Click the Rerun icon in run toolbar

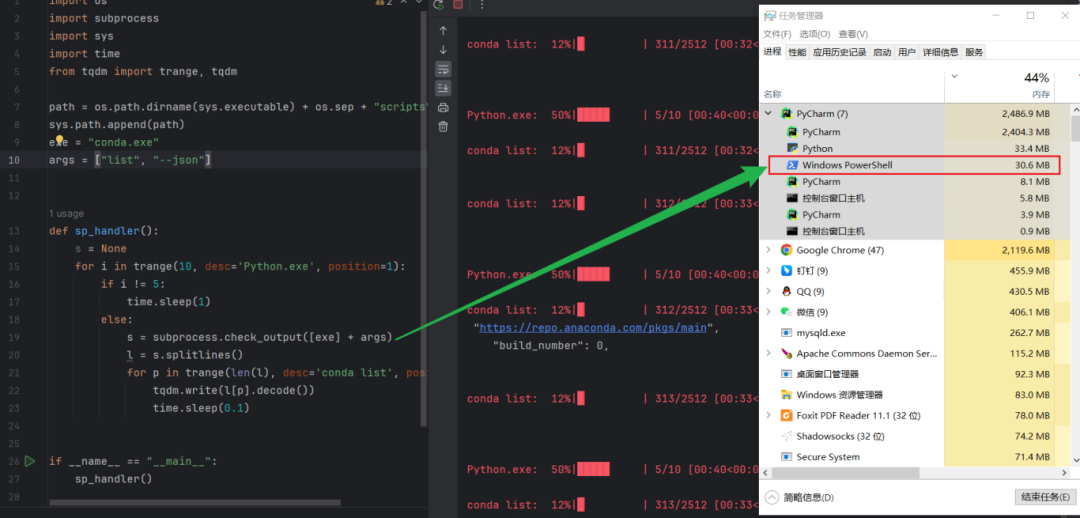(x=438, y=4)
